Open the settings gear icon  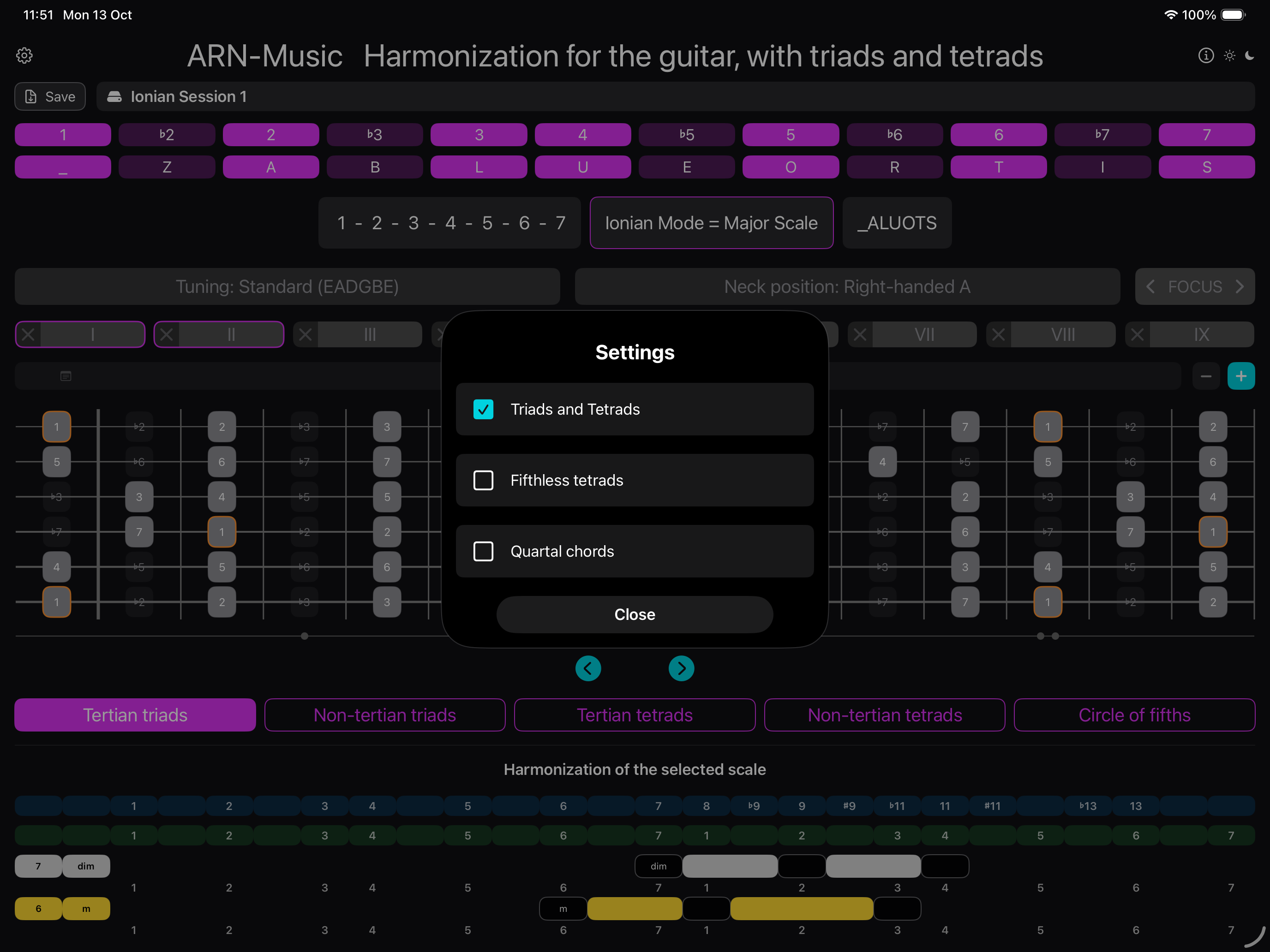click(x=24, y=56)
